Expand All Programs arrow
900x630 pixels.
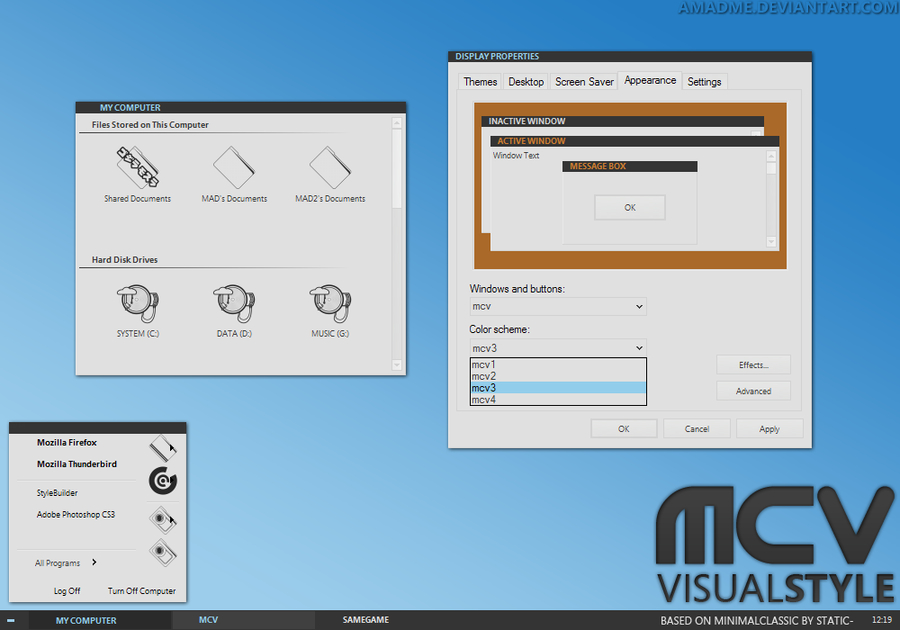point(94,562)
